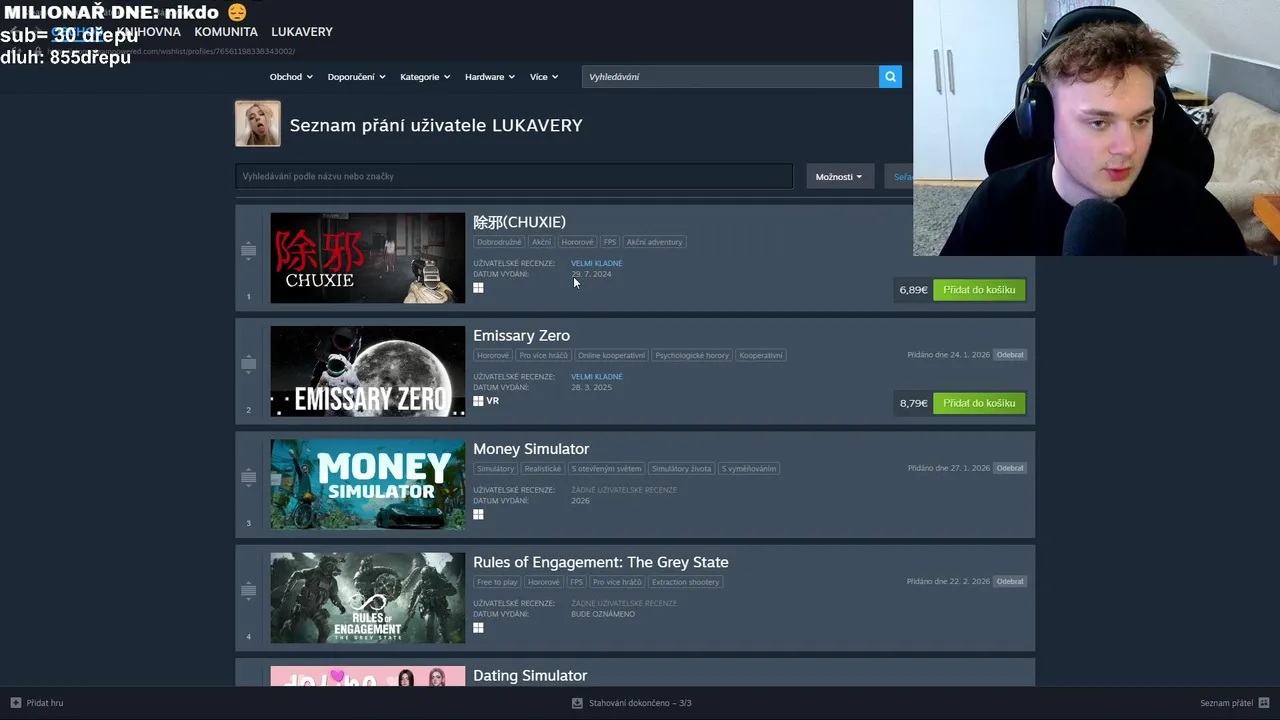Click Windows platform icon under CHUXIE
The image size is (1280, 720).
(x=478, y=288)
